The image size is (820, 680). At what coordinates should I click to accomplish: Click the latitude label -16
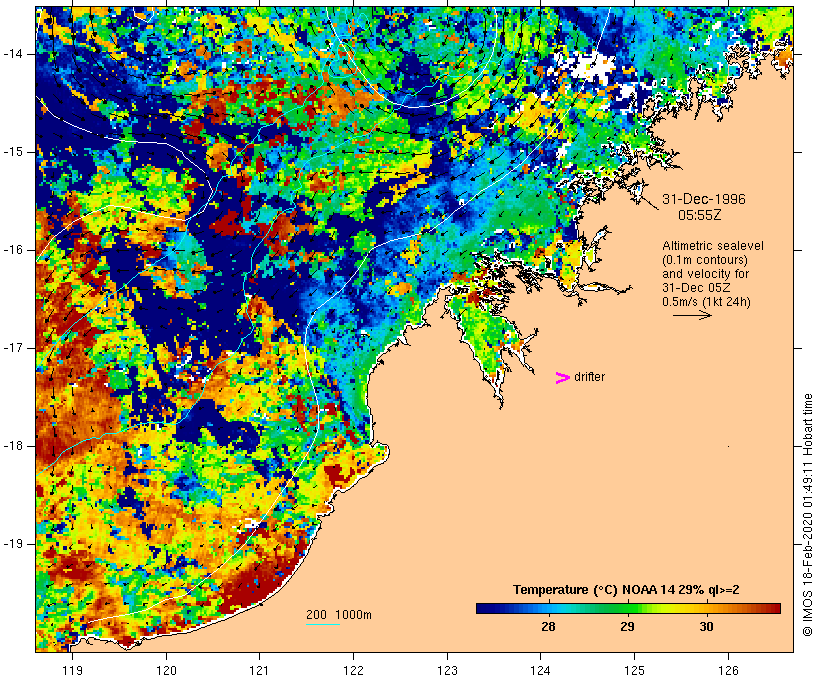pyautogui.click(x=13, y=250)
